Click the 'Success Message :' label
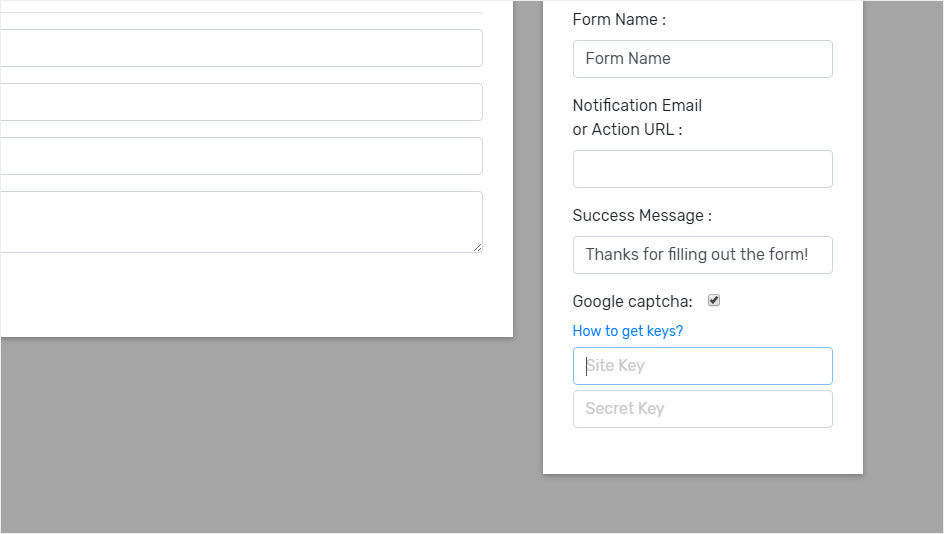944x534 pixels. coord(642,216)
